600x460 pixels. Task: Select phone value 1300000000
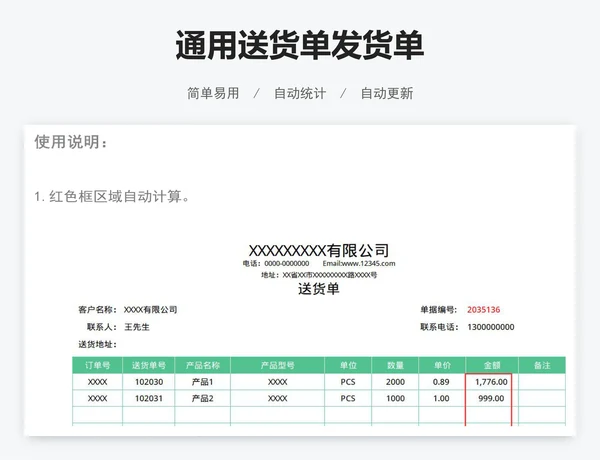(x=491, y=327)
